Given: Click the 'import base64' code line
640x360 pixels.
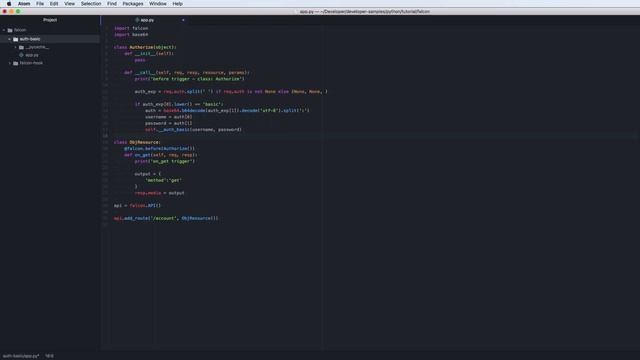Looking at the screenshot, I should coord(131,35).
